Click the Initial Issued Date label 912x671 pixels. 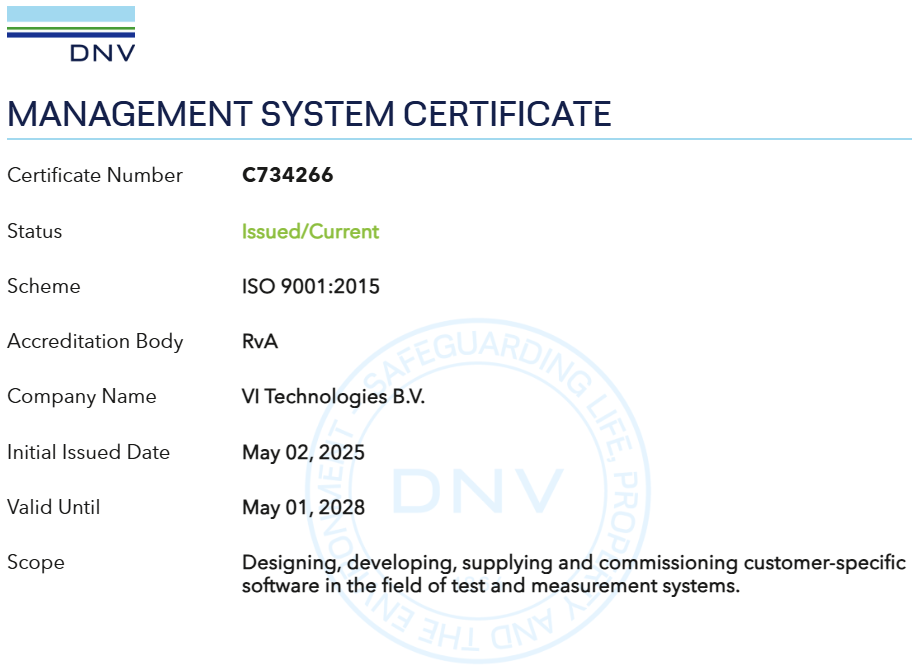click(88, 452)
